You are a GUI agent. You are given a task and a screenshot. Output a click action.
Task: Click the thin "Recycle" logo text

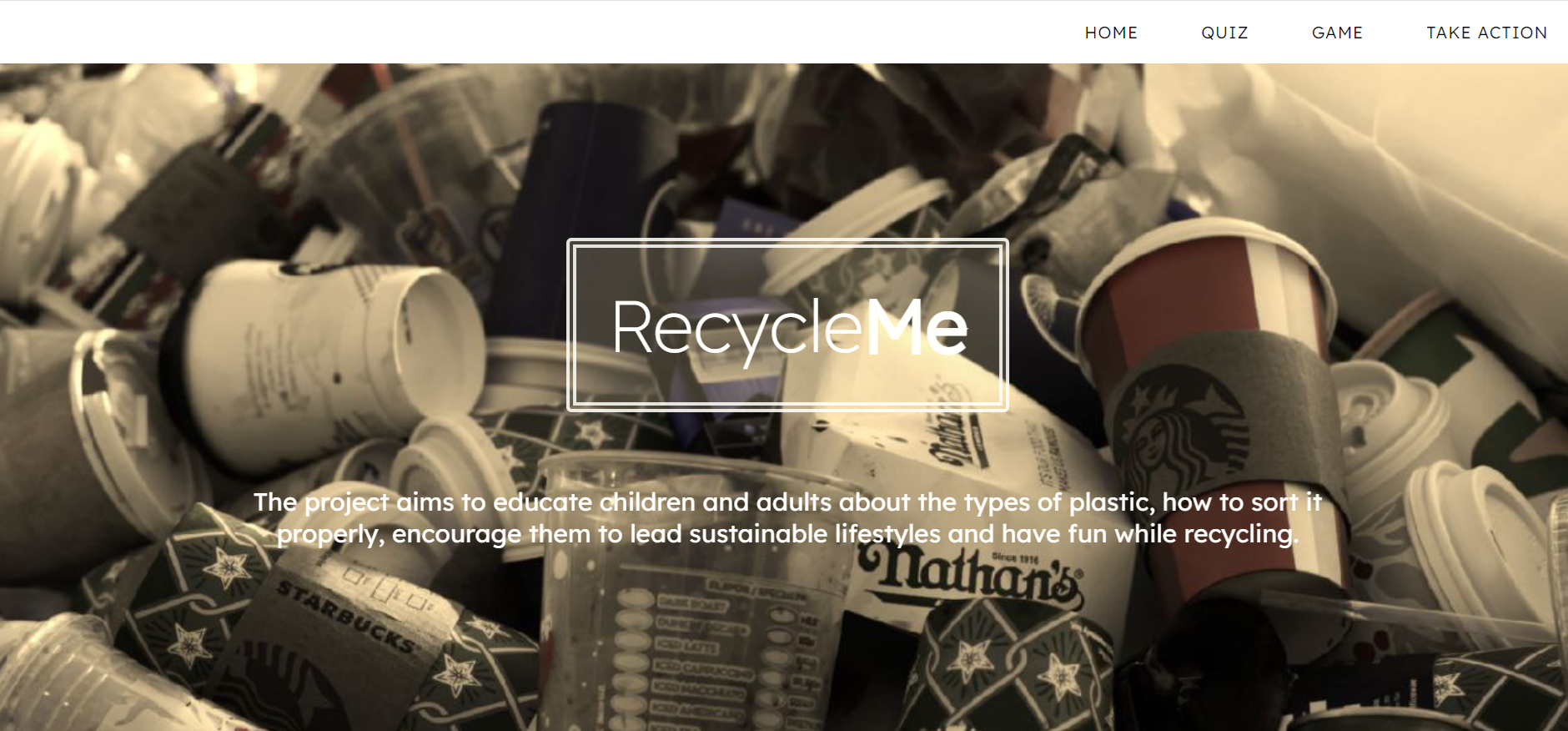tap(736, 330)
